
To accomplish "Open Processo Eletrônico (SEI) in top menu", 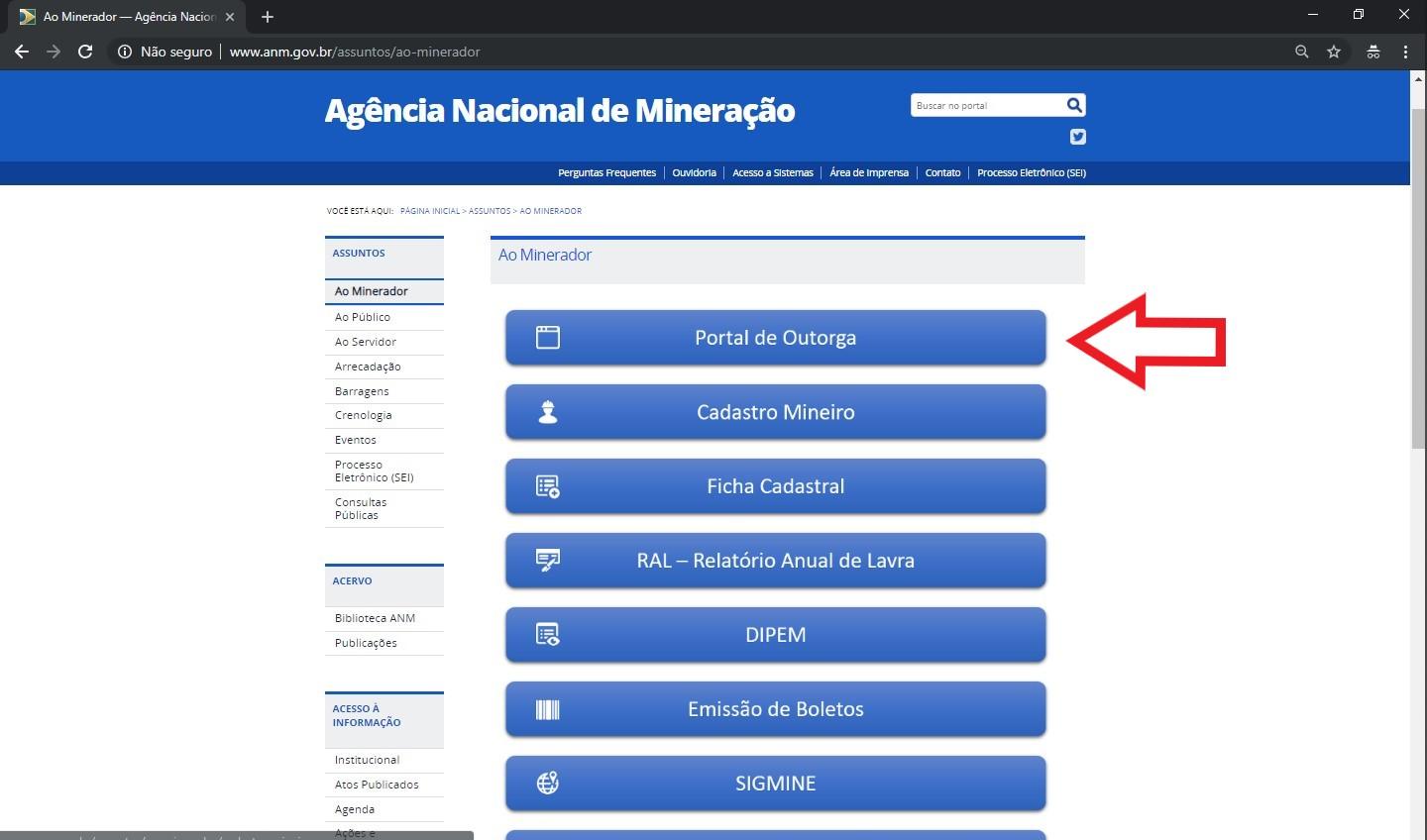I will tap(1032, 172).
